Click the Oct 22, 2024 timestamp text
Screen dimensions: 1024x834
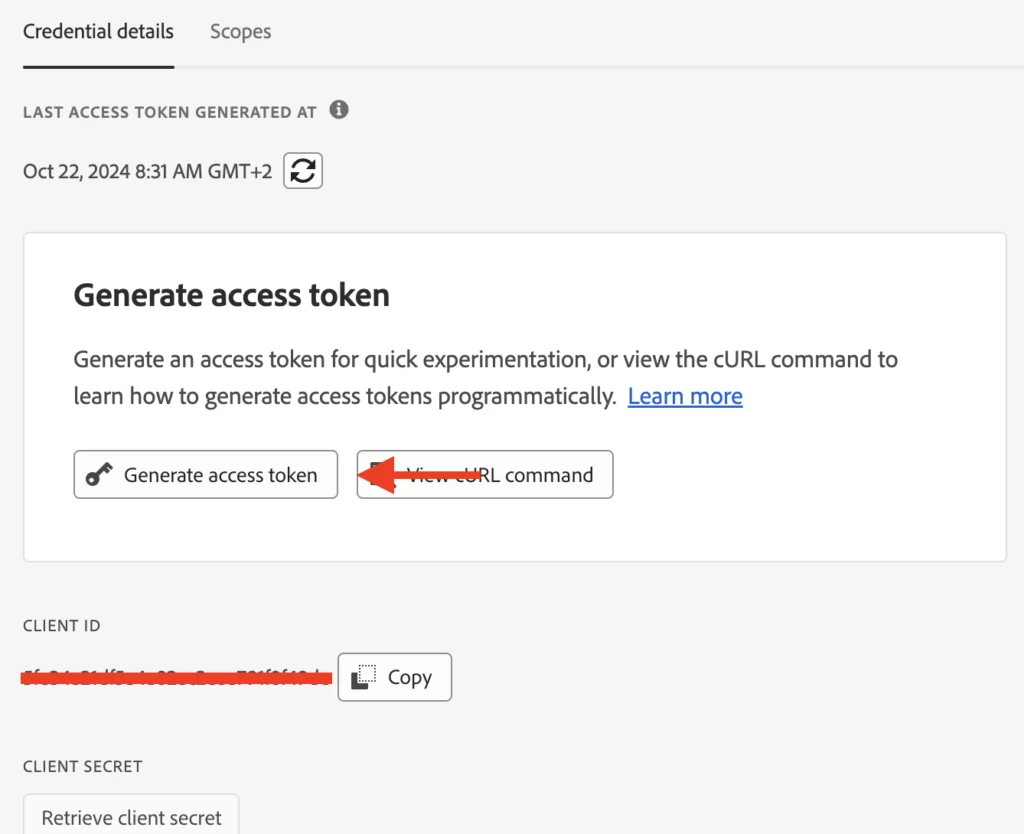coord(147,172)
